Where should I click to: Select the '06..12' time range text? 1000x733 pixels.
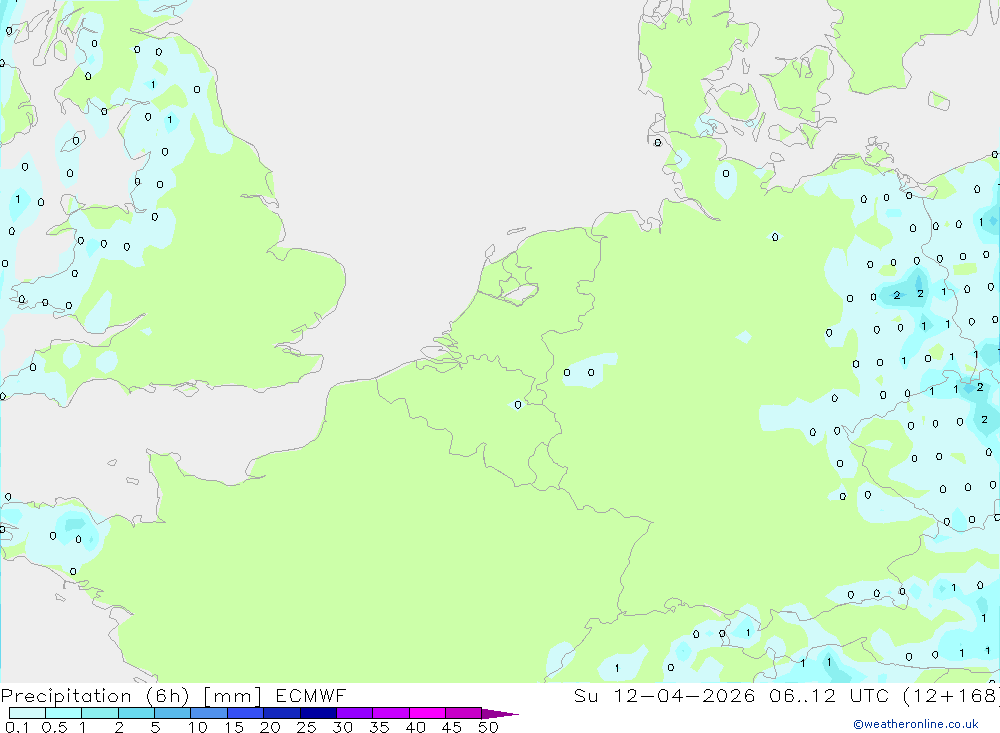pos(802,695)
